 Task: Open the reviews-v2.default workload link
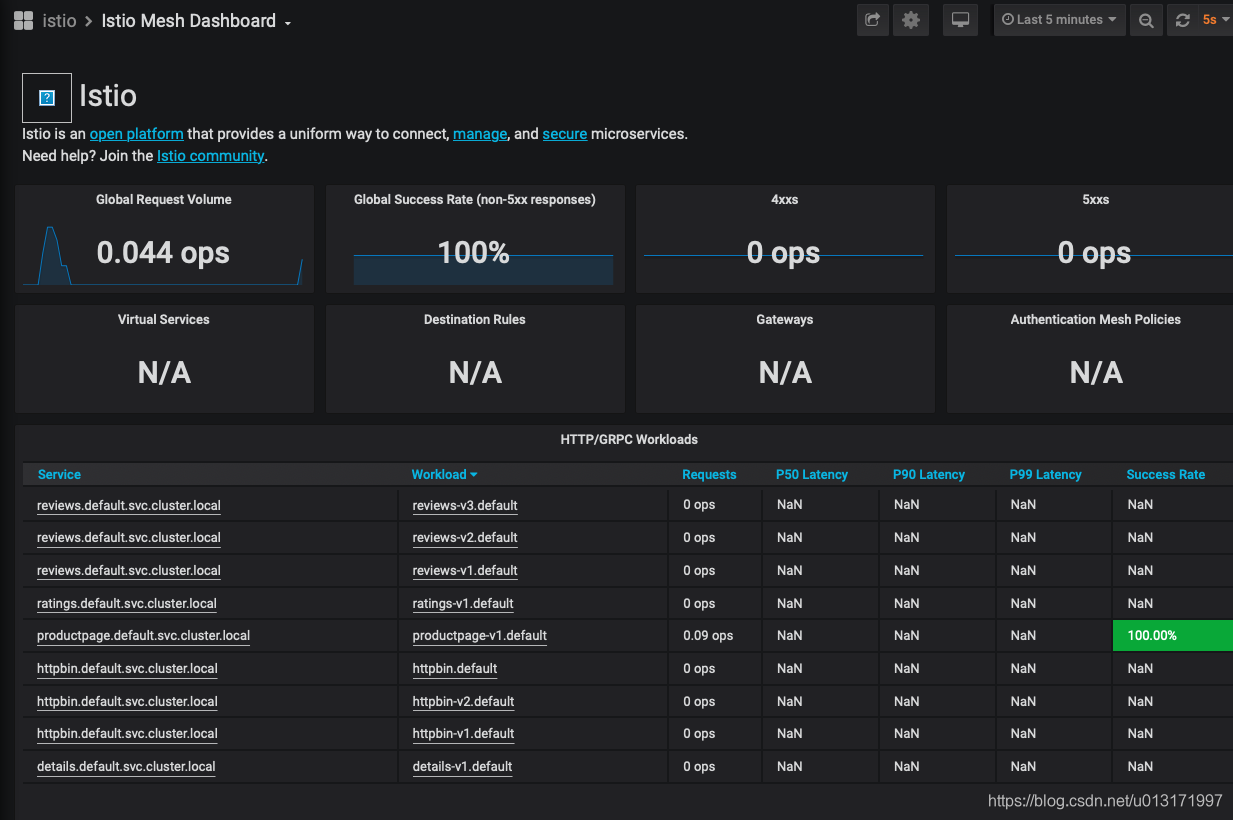(x=465, y=538)
